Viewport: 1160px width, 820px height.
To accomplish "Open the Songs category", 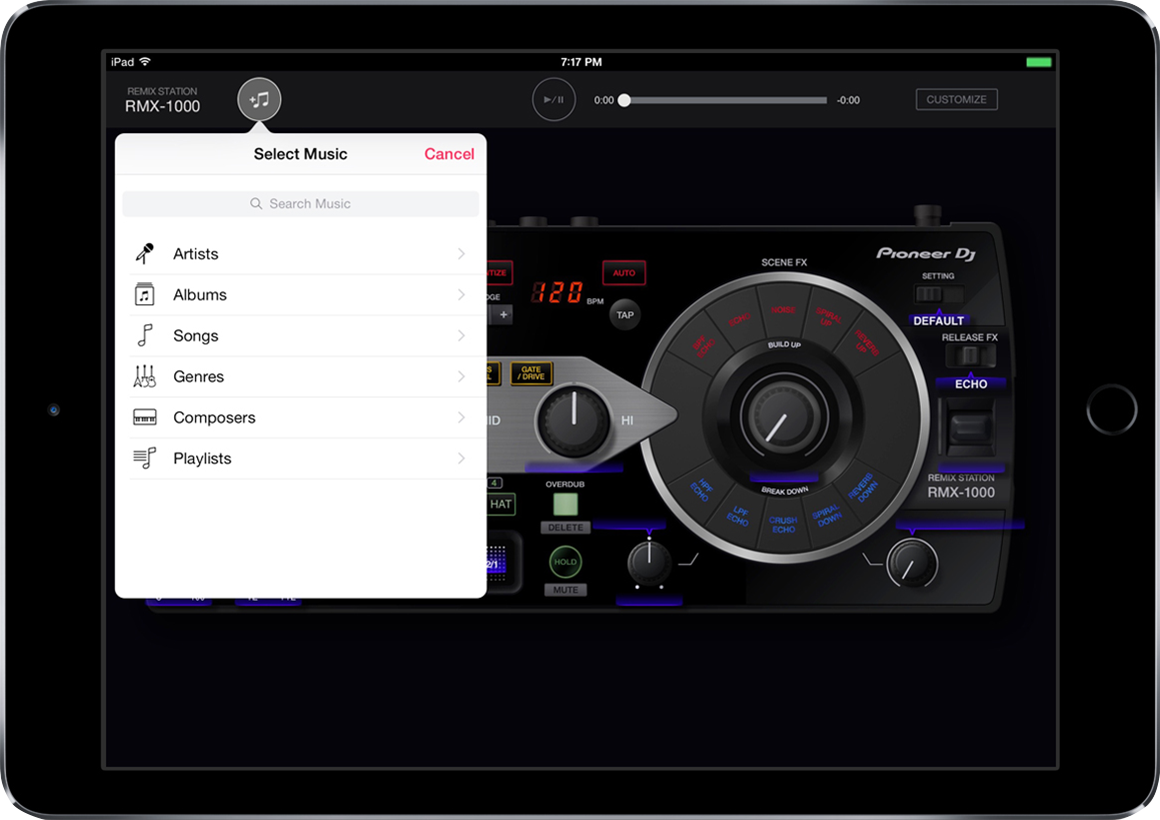I will (300, 336).
